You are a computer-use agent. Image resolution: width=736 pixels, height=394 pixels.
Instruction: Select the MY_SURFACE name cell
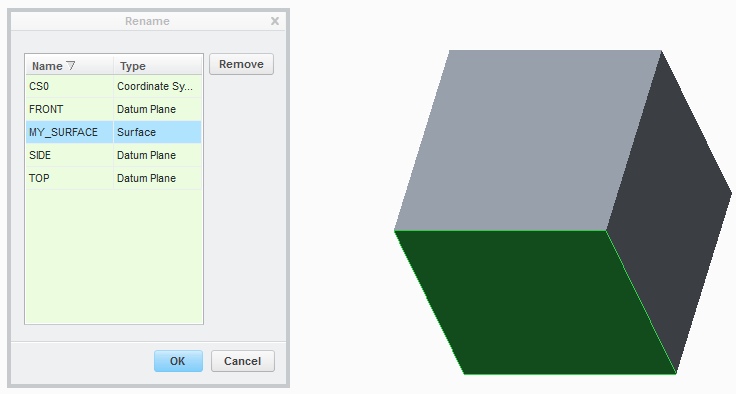[69, 132]
